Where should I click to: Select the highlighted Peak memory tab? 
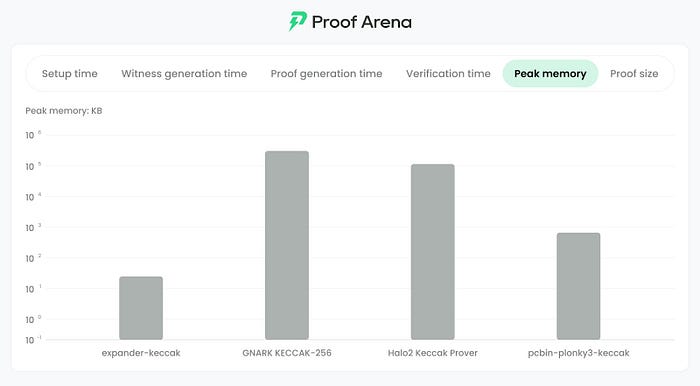550,74
